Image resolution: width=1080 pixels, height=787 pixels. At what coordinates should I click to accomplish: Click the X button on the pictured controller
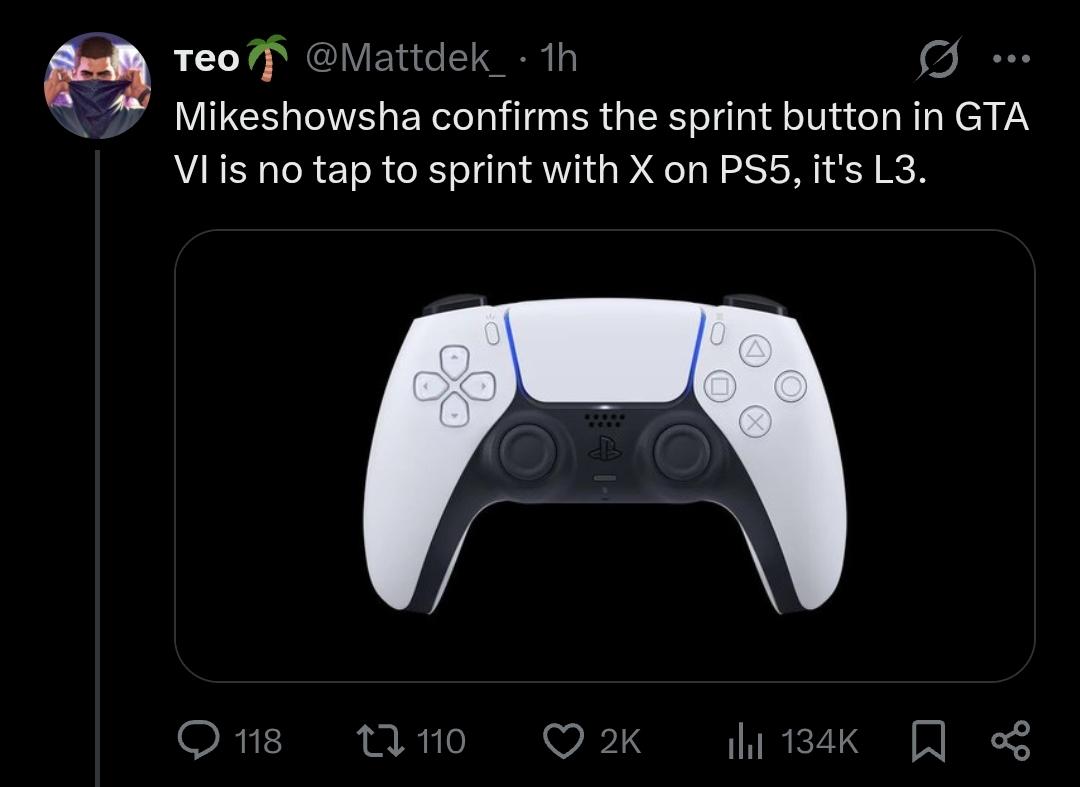[755, 421]
